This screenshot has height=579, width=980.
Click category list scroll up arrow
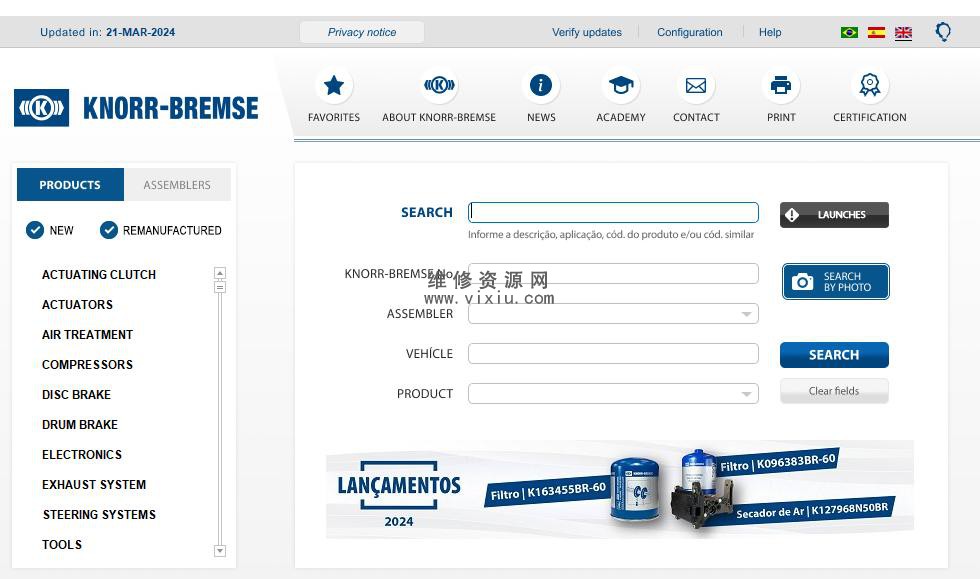click(219, 273)
